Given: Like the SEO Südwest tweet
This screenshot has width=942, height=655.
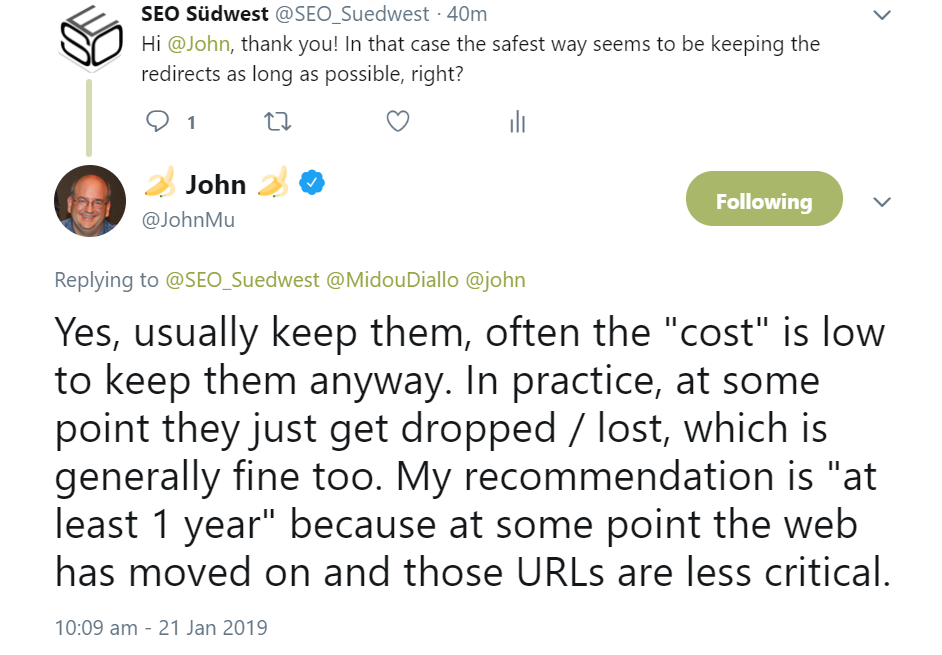Looking at the screenshot, I should point(397,122).
